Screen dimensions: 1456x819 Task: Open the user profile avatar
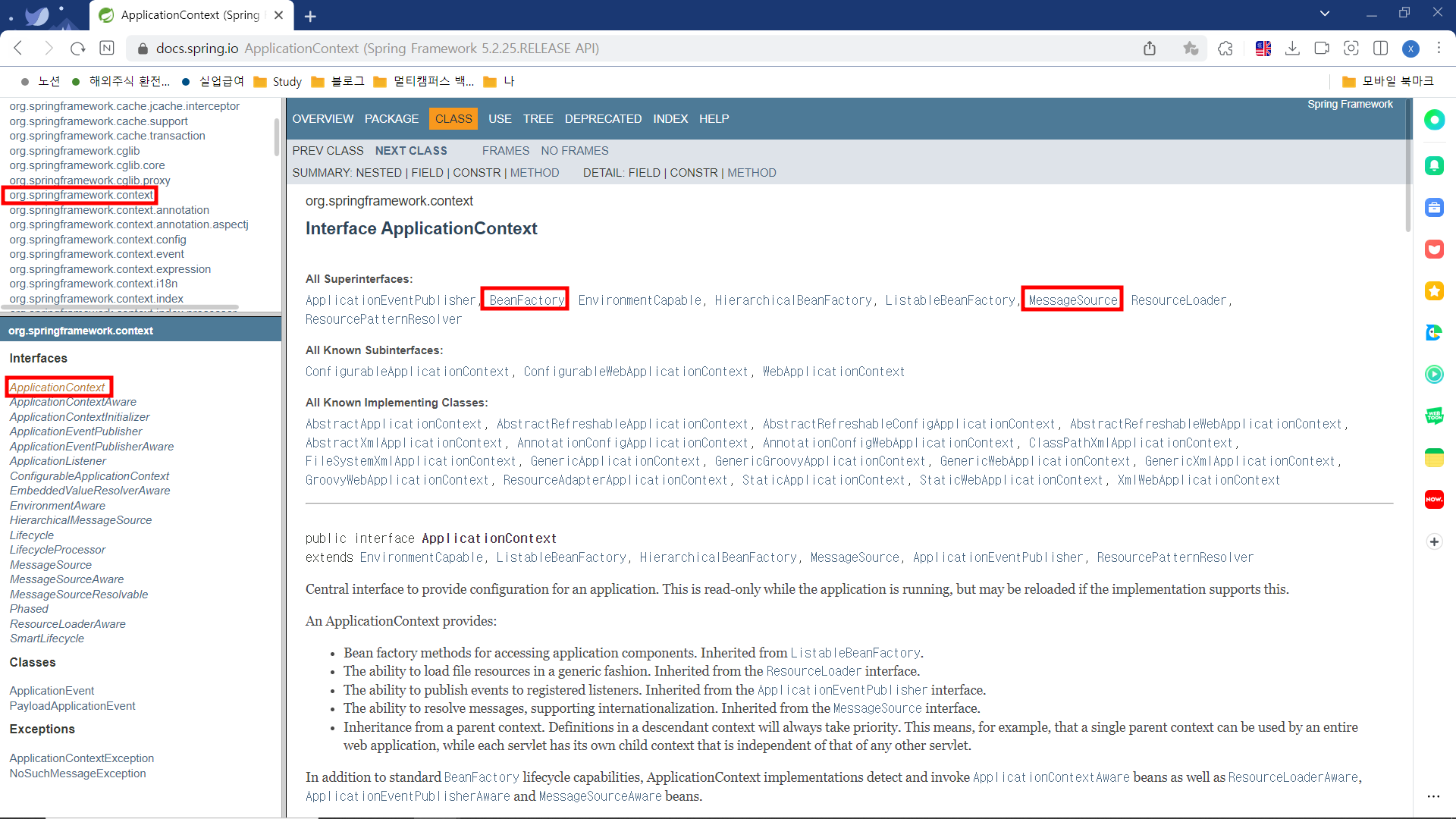[x=1410, y=49]
